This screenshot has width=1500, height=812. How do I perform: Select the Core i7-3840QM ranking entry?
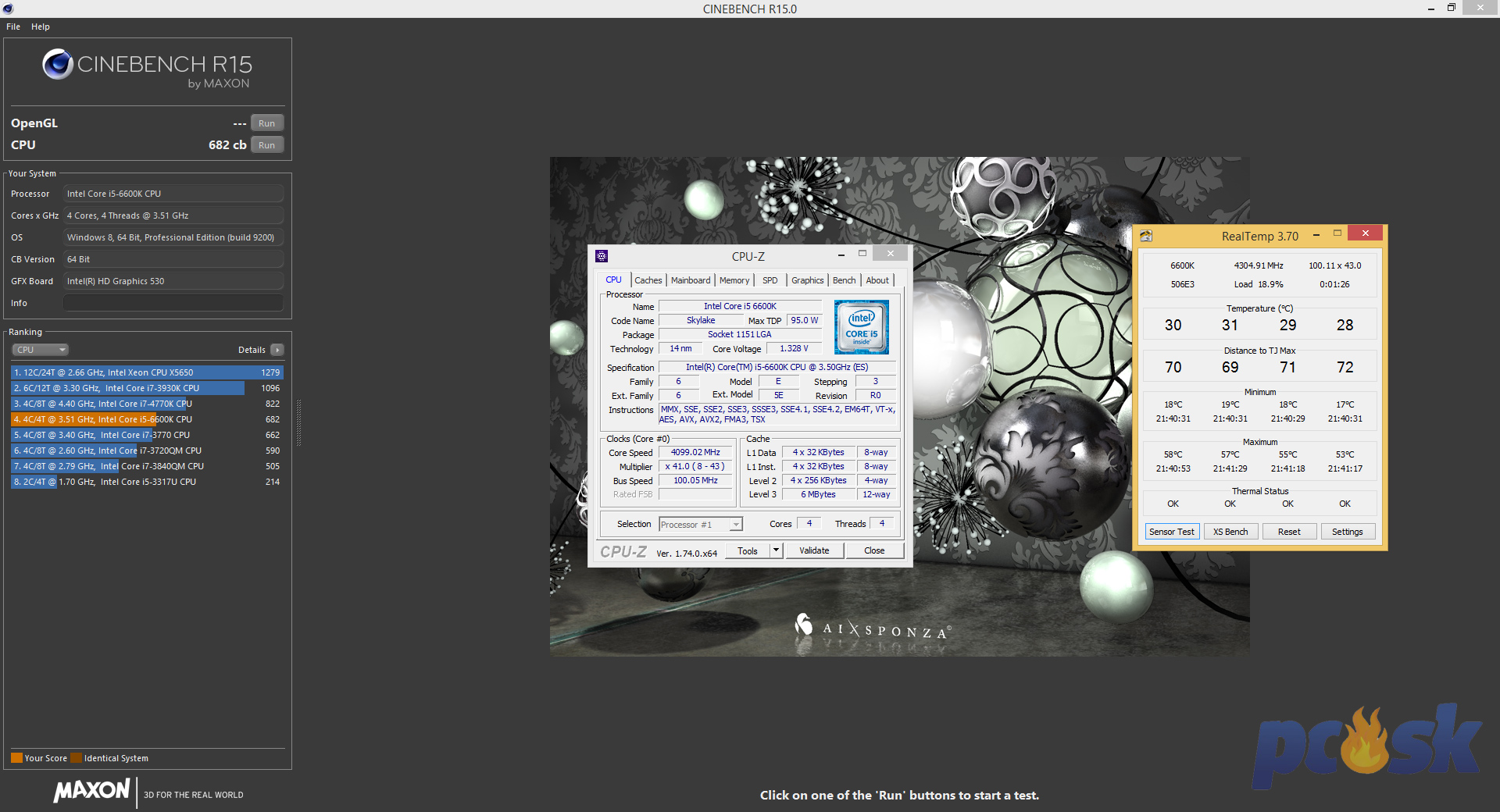pos(147,466)
